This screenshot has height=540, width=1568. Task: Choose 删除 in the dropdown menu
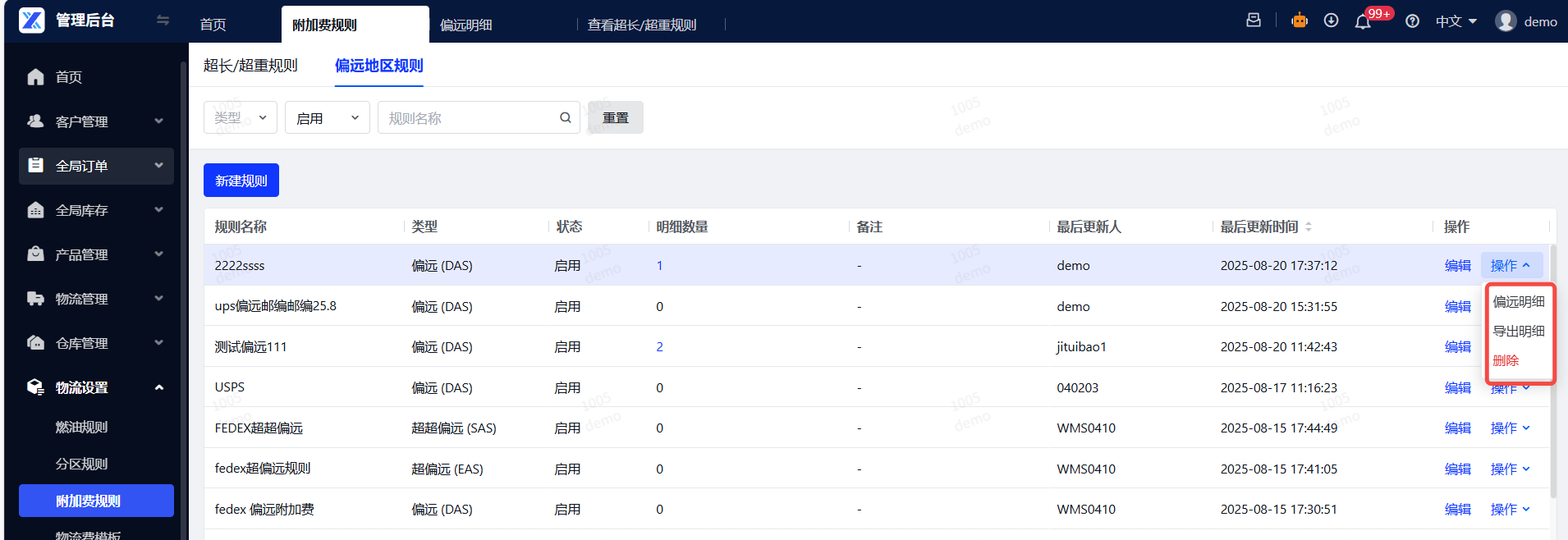[1506, 361]
